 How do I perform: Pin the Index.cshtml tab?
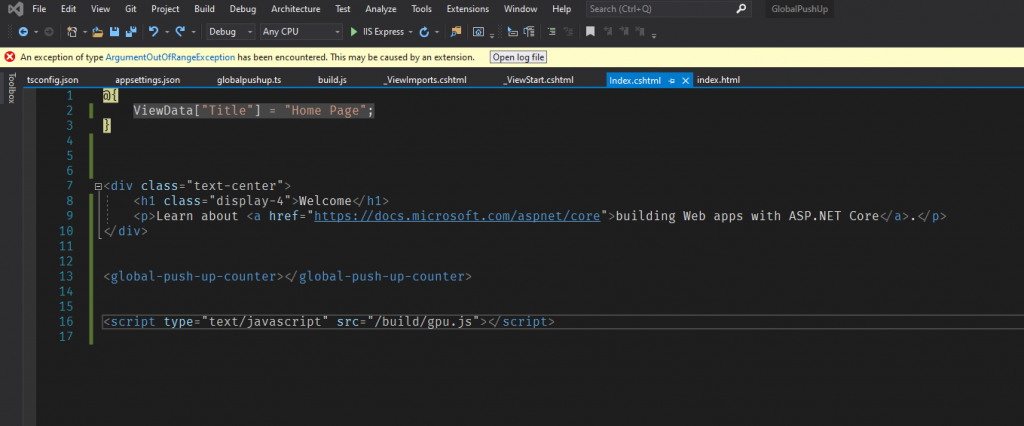672,80
